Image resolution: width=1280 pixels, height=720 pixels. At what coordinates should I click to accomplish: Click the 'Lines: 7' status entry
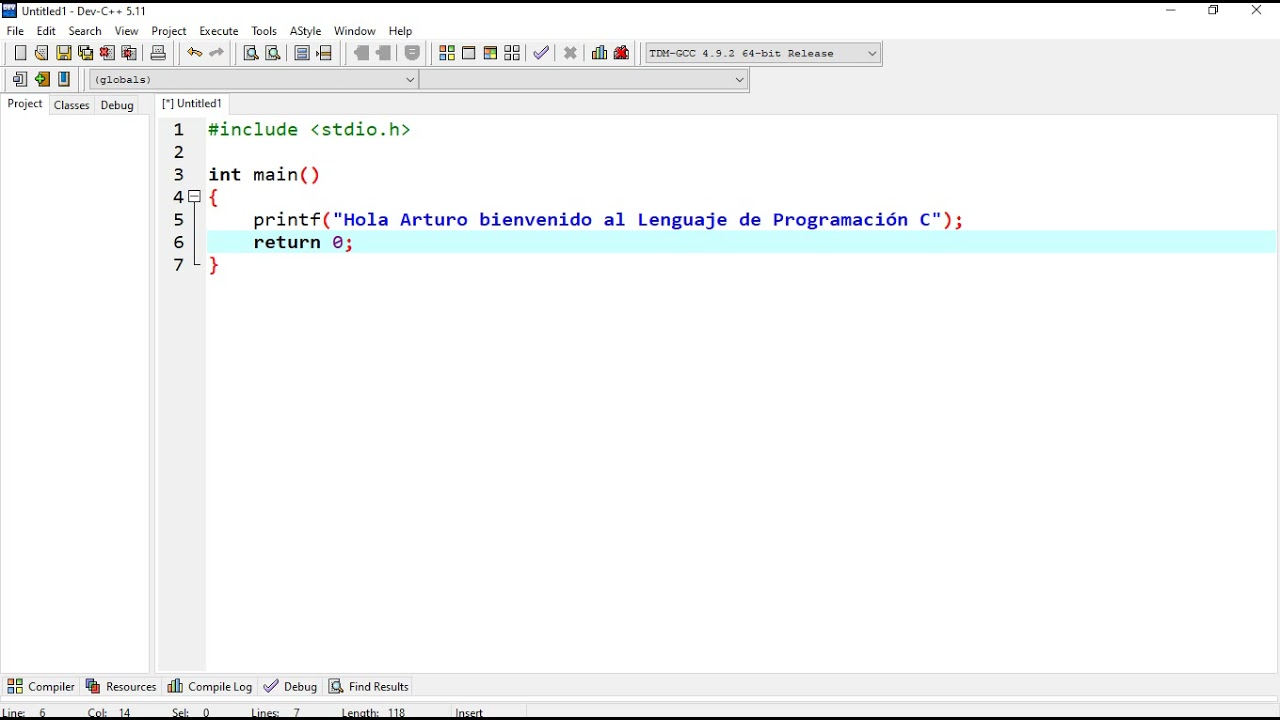tap(277, 713)
